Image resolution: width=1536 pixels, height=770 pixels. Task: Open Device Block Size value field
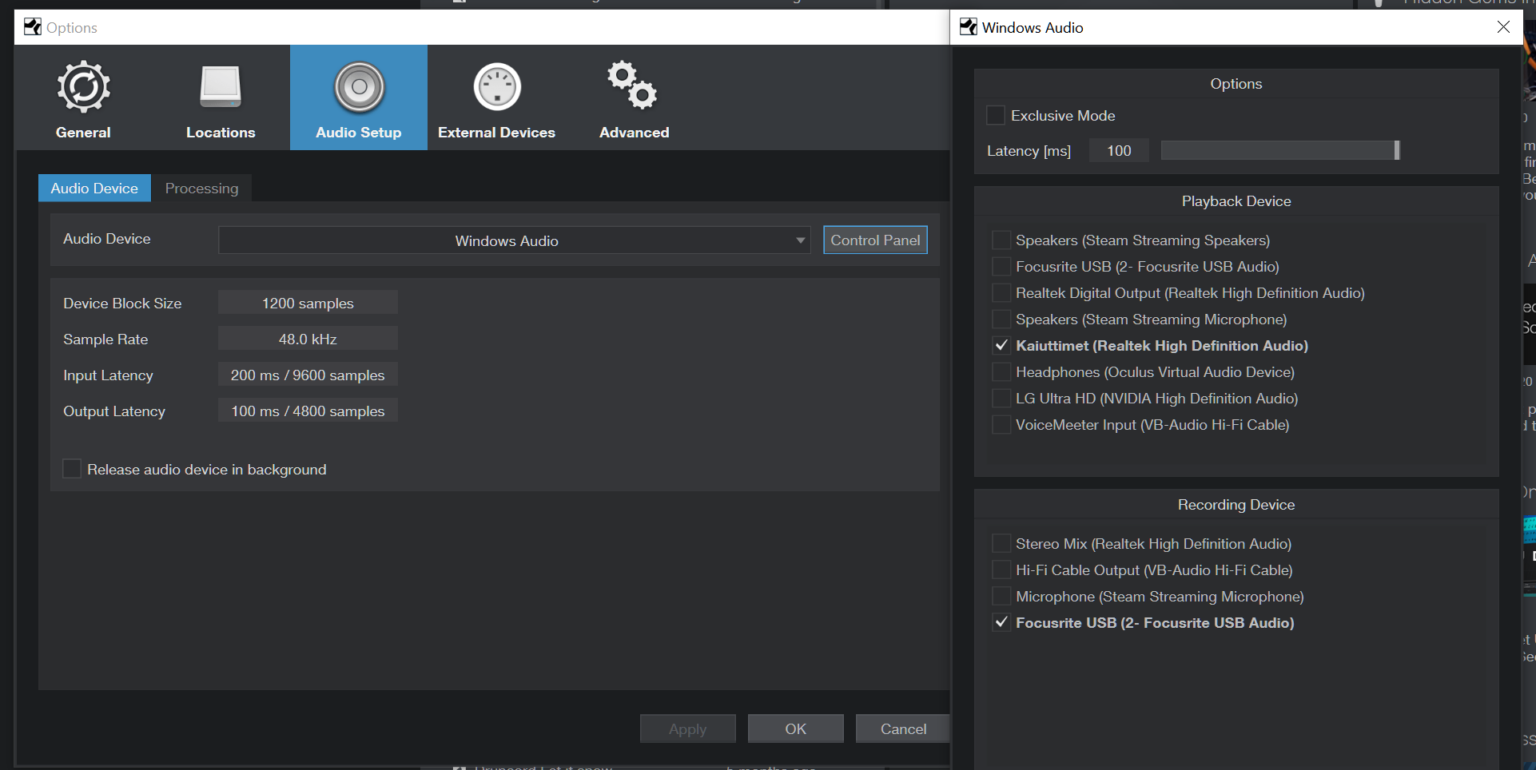(307, 303)
